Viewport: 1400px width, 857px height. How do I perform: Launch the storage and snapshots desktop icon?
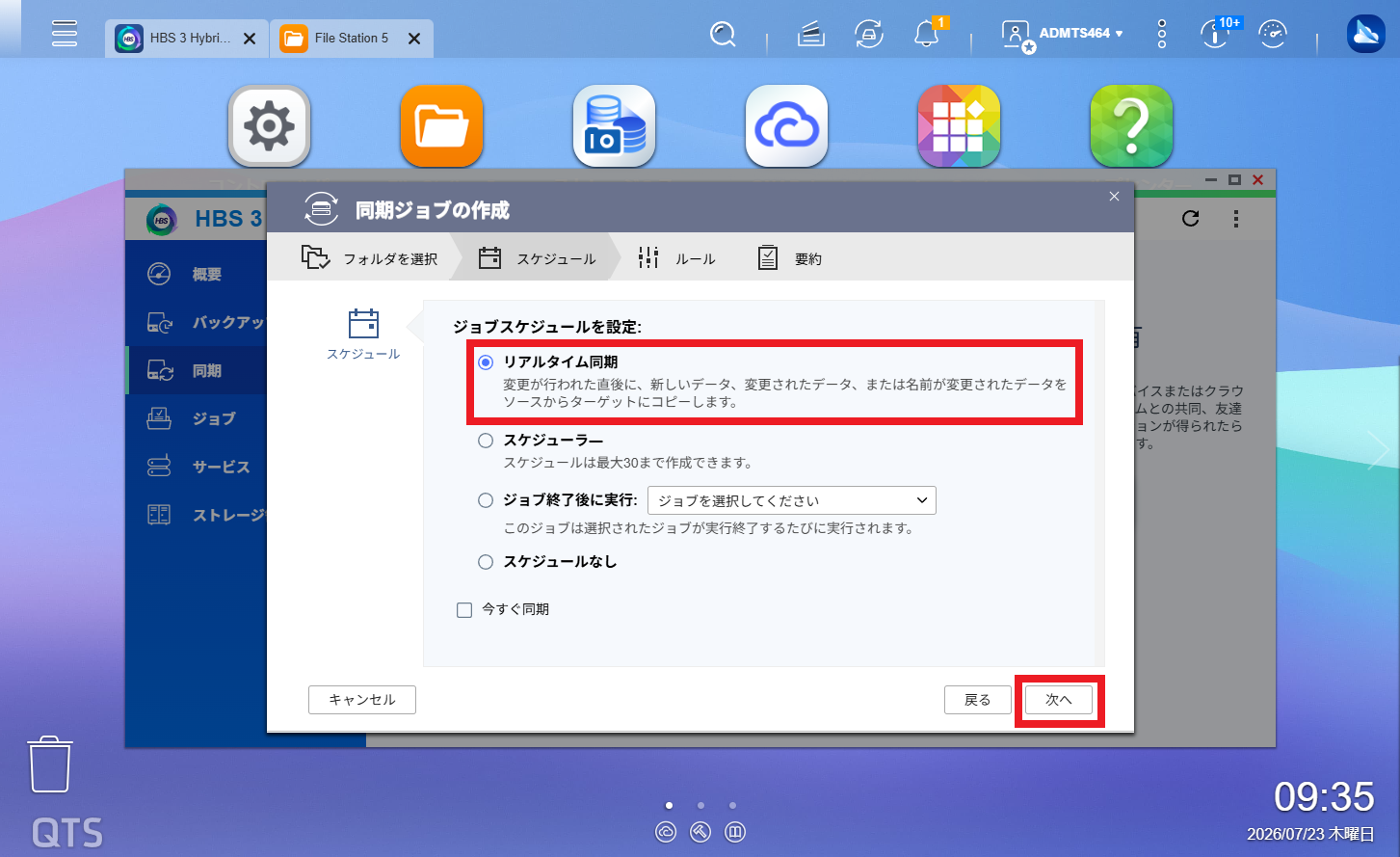614,126
